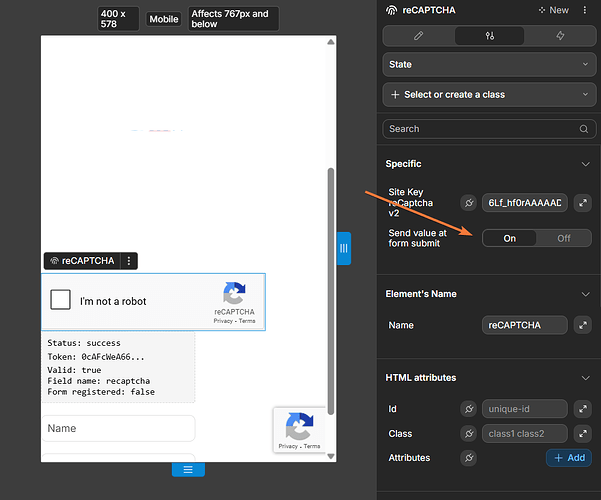The height and width of the screenshot is (500, 601).
Task: Collapse the HTML attributes section
Action: (x=585, y=378)
